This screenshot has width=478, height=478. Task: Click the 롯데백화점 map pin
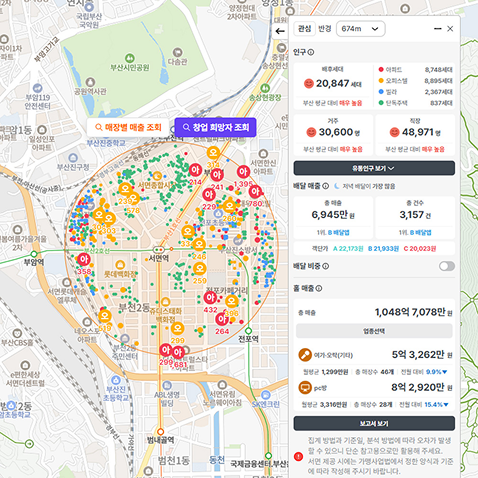(x=120, y=265)
